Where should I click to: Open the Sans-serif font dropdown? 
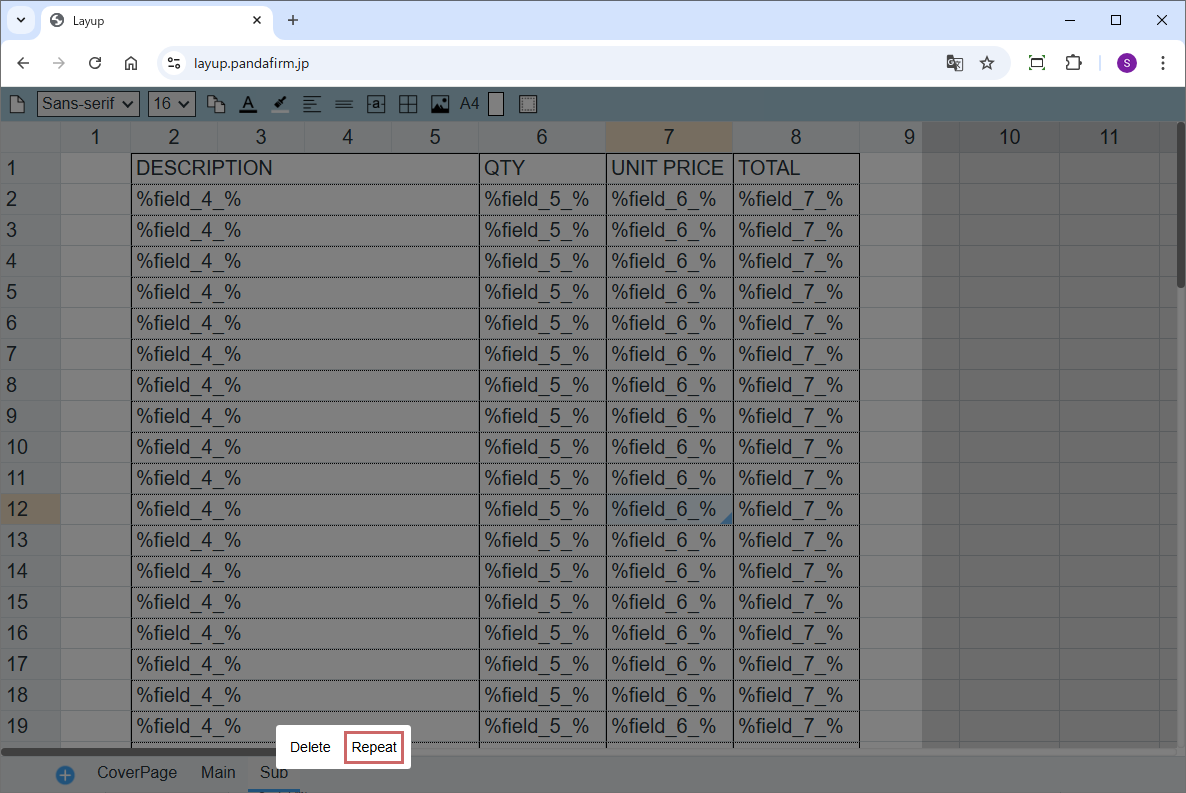click(88, 104)
